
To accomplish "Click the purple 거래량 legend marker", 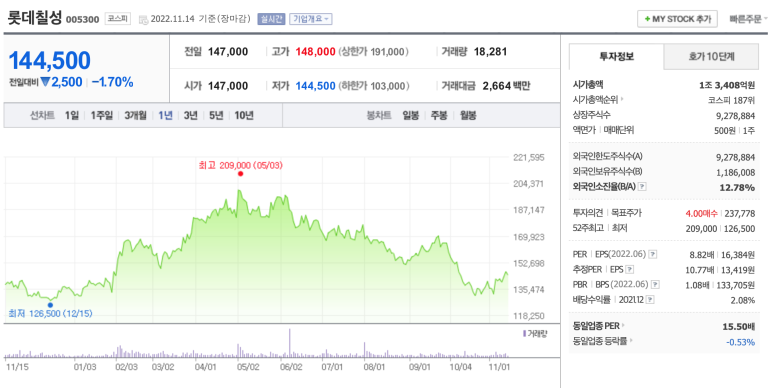I will [x=525, y=334].
